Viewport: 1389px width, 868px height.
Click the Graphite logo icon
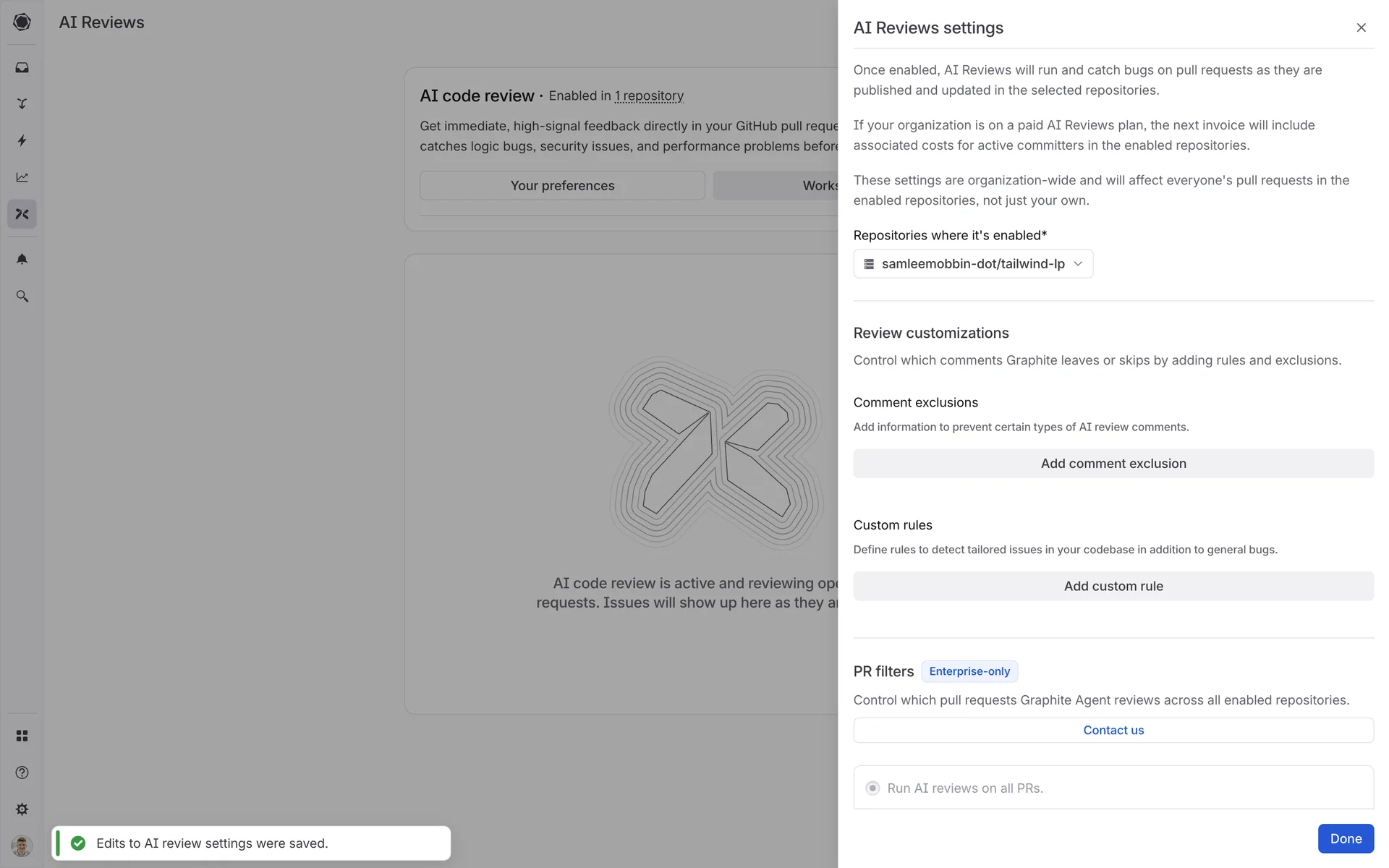click(22, 22)
